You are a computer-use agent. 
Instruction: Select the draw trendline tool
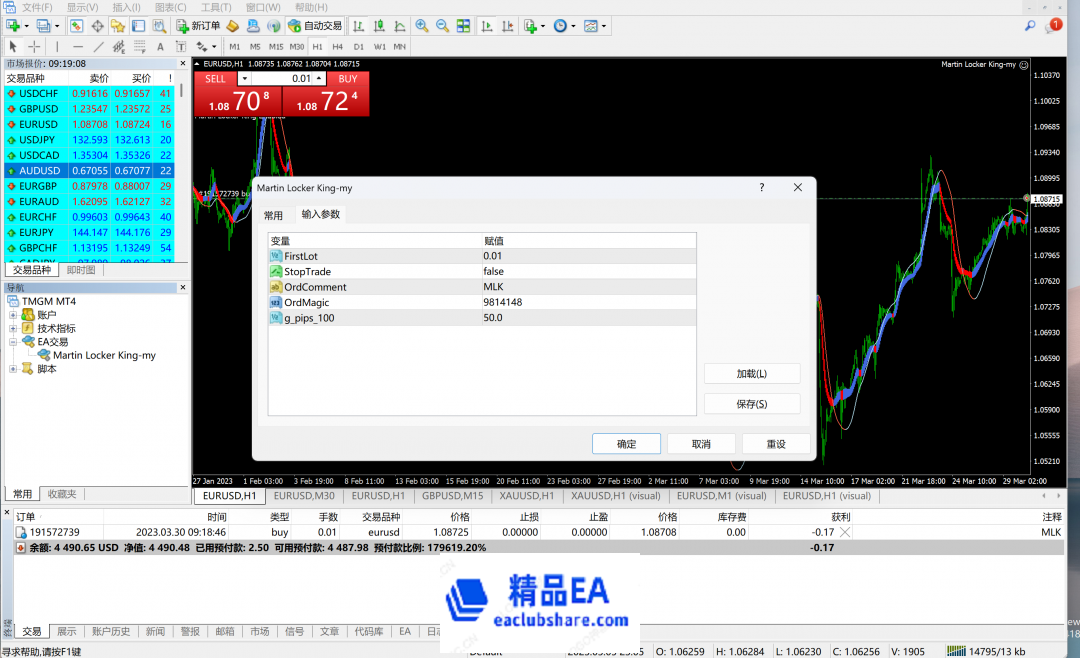tap(98, 46)
